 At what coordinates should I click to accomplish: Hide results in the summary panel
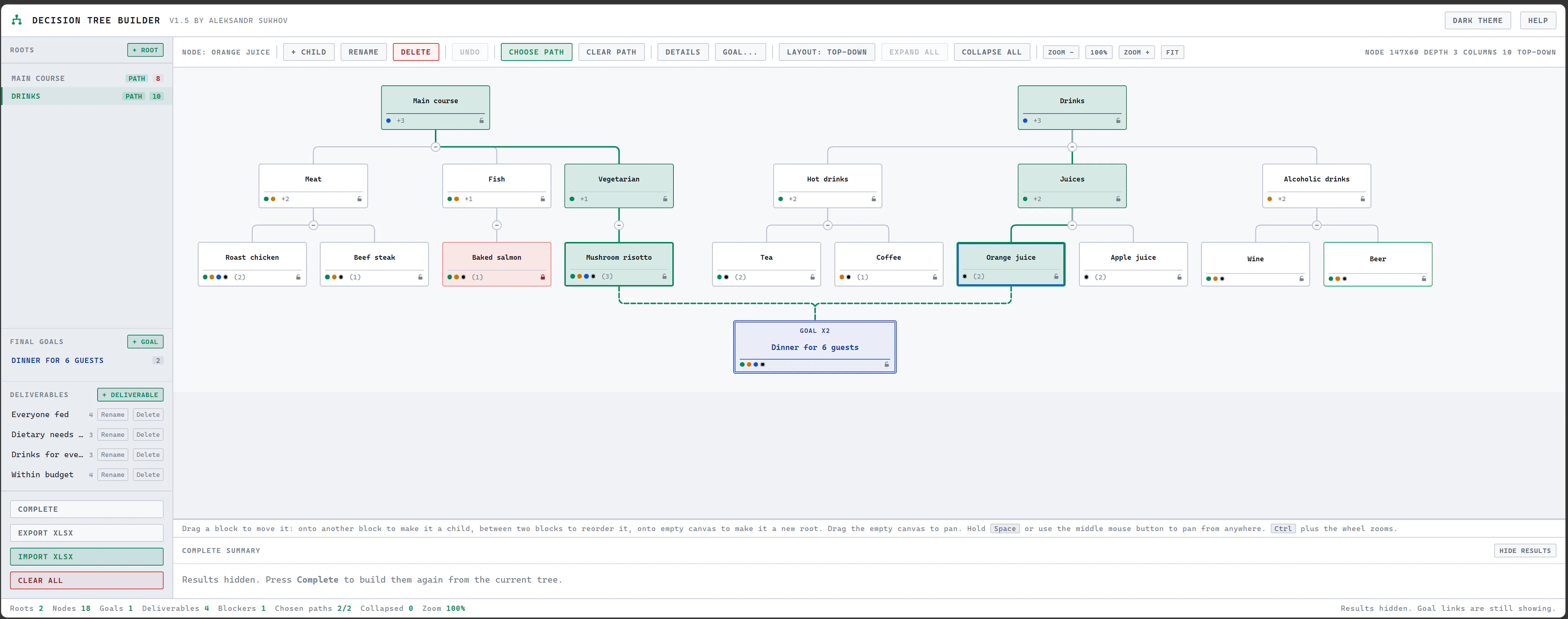pos(1524,550)
